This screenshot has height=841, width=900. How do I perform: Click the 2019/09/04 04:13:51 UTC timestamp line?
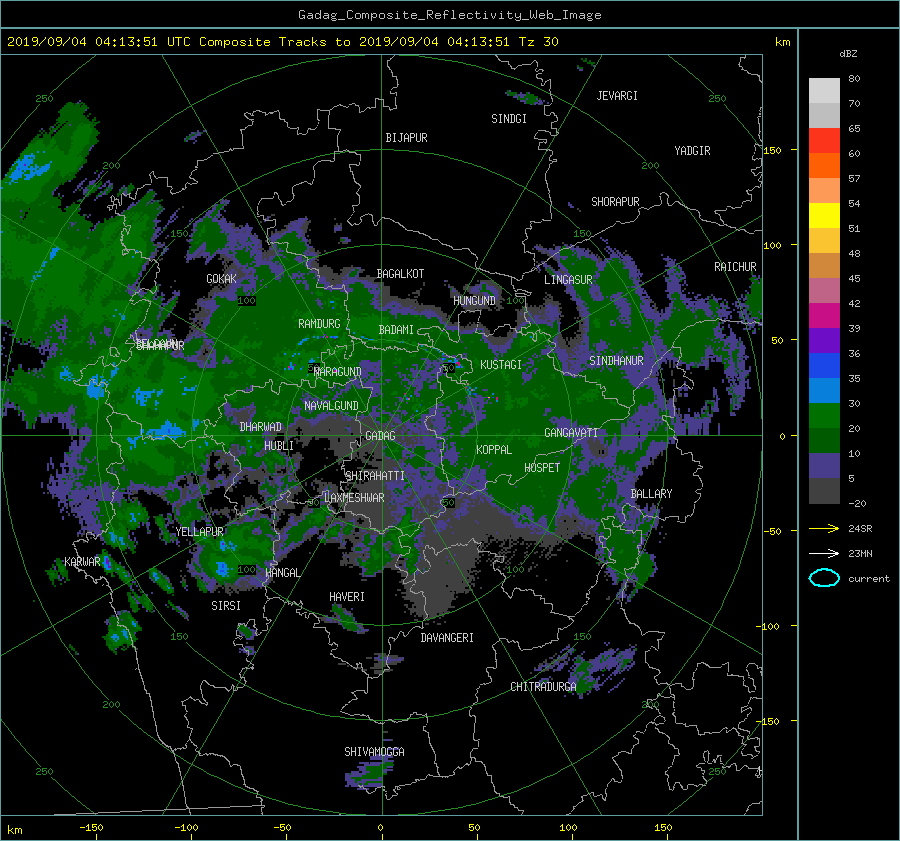click(x=282, y=42)
